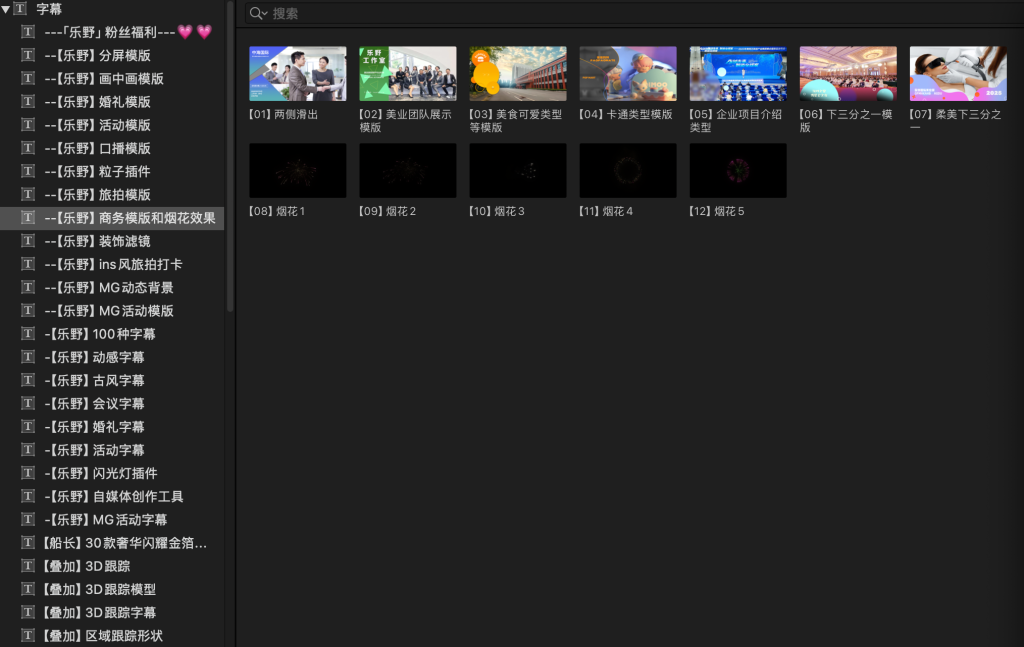Open 粒子插件 category
This screenshot has width=1024, height=647.
click(x=112, y=171)
